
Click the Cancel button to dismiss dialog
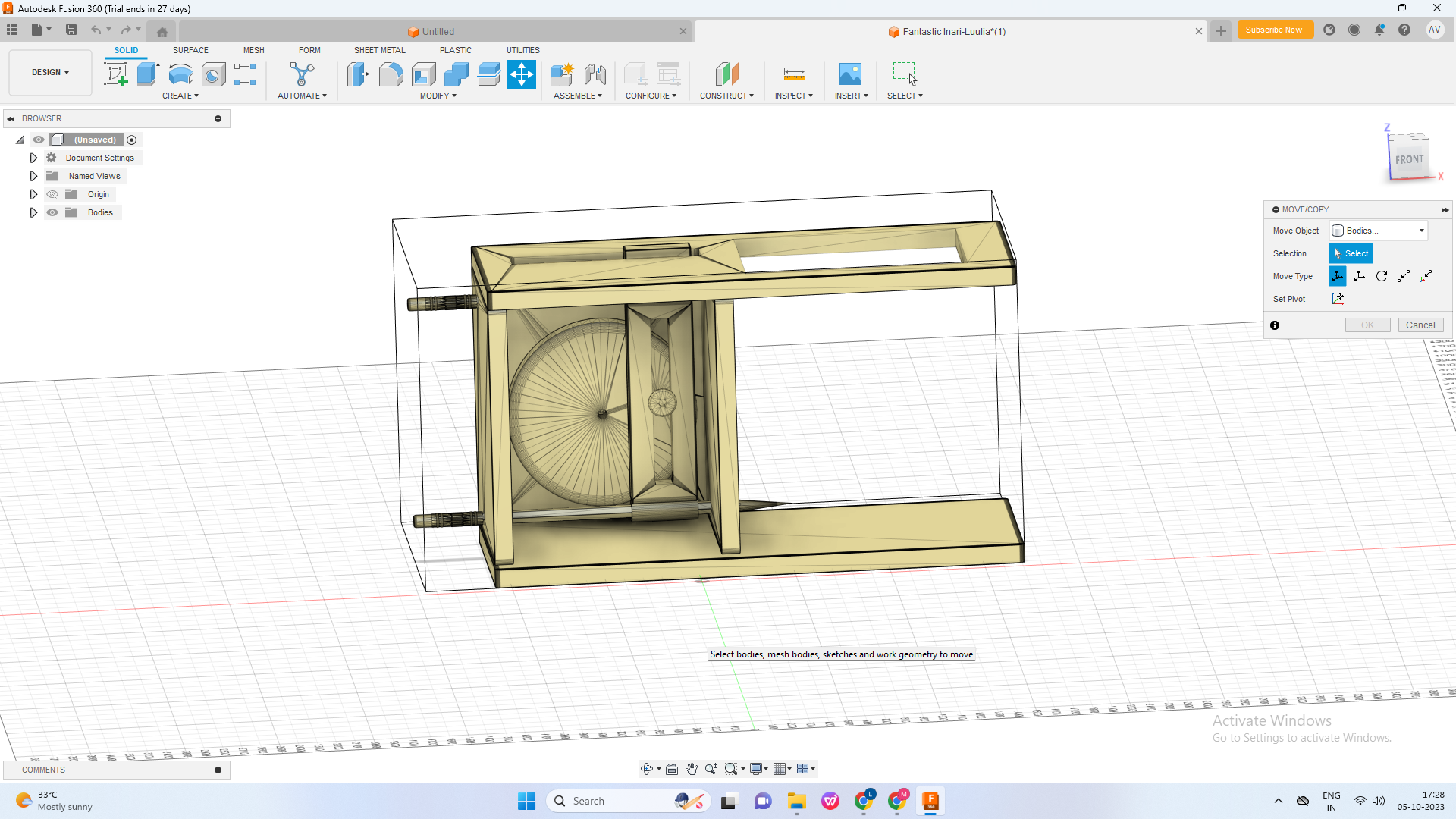[x=1420, y=324]
